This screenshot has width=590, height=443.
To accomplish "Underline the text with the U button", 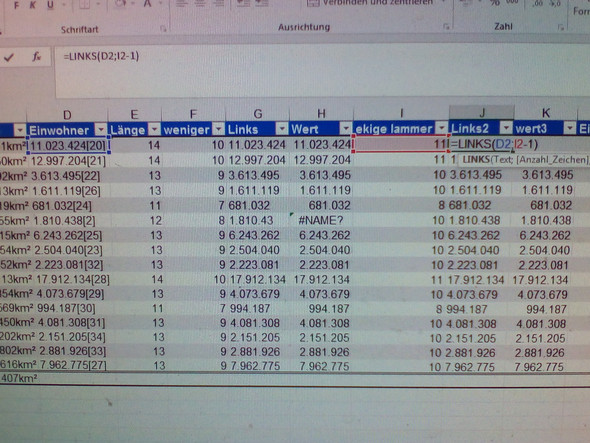I will pos(50,5).
